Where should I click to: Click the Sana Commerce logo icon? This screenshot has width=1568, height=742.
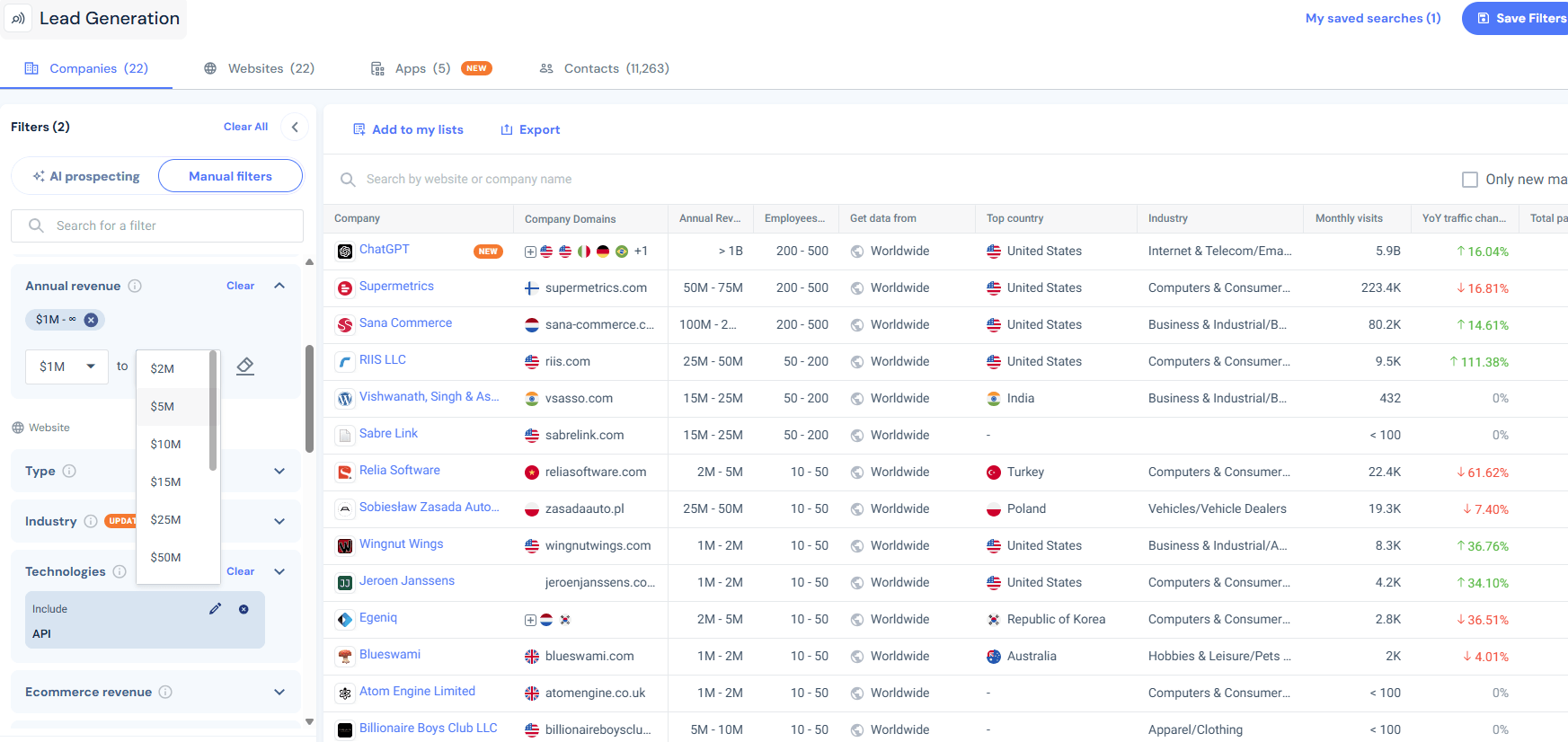[345, 325]
